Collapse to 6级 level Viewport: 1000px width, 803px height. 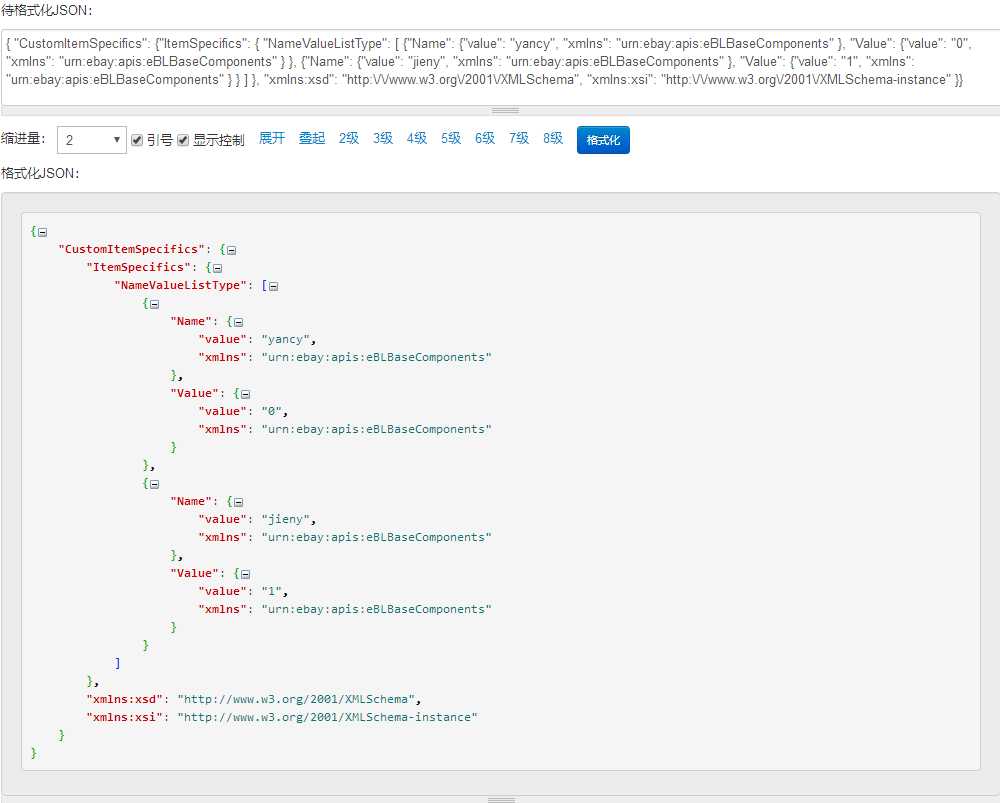pyautogui.click(x=485, y=138)
